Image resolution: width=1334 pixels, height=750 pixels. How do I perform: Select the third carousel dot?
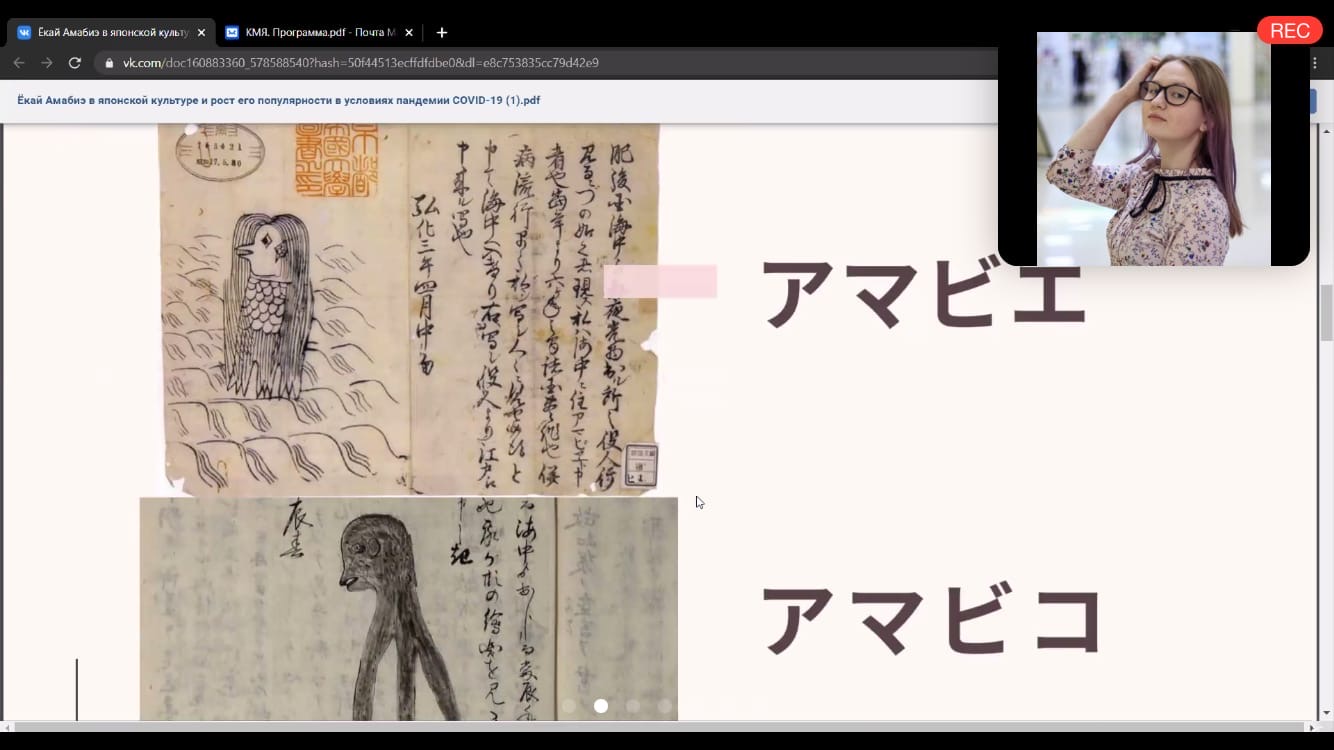click(x=633, y=706)
